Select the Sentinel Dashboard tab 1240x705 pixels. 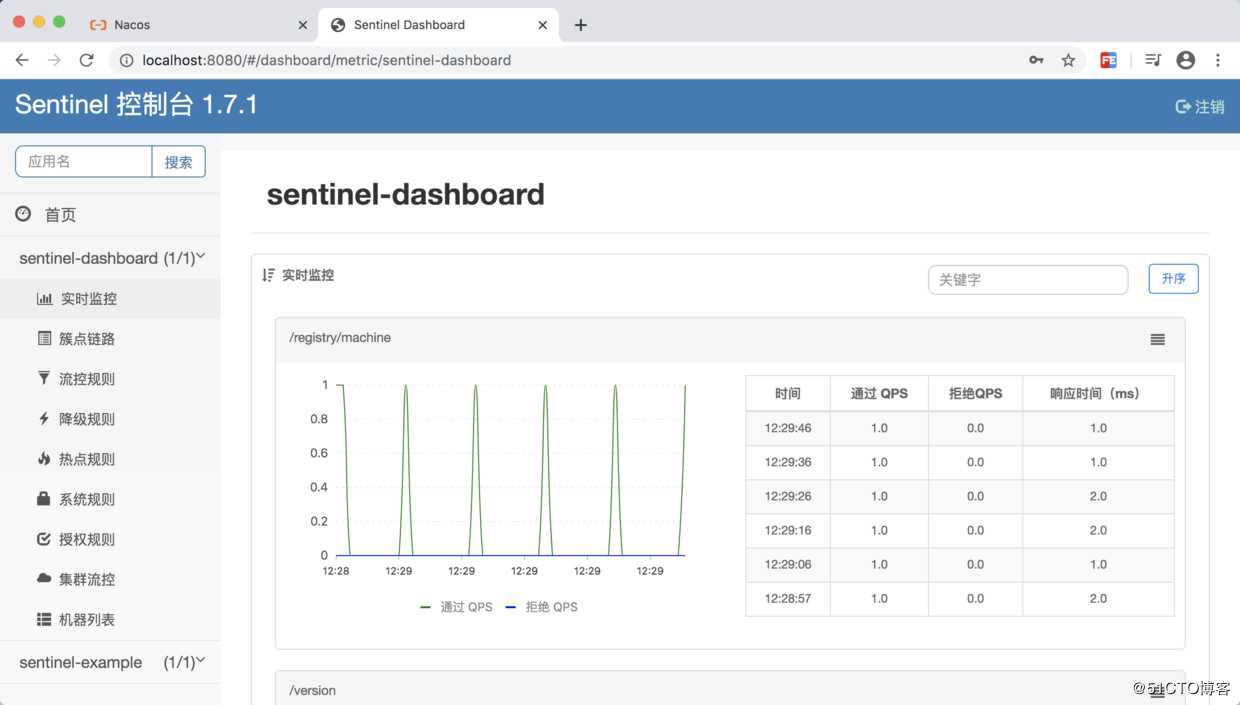438,25
